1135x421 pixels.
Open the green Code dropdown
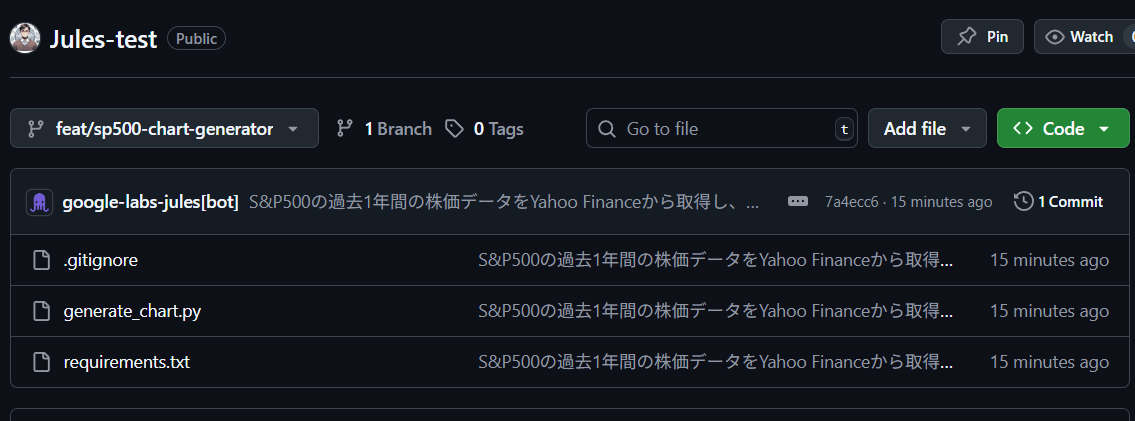[x=1062, y=129]
